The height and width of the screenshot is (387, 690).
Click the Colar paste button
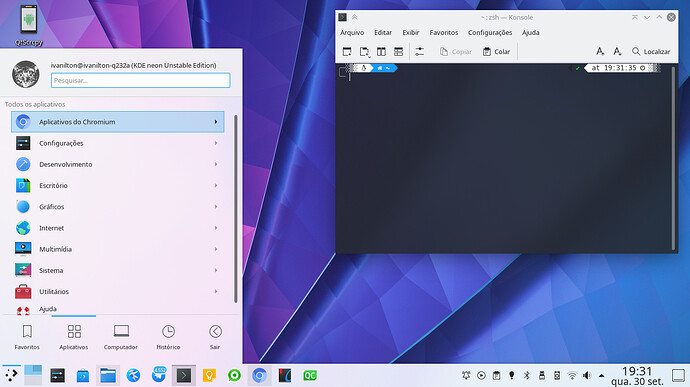496,52
